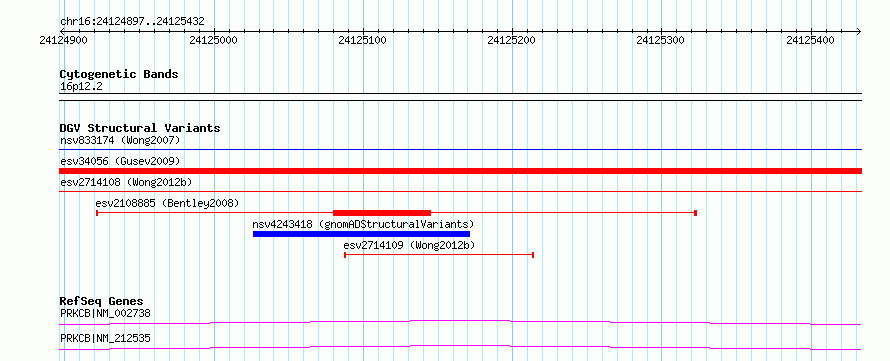Click the esv2714108 (Wong2012b) label
Viewport: 890px width, 361px height.
[127, 182]
